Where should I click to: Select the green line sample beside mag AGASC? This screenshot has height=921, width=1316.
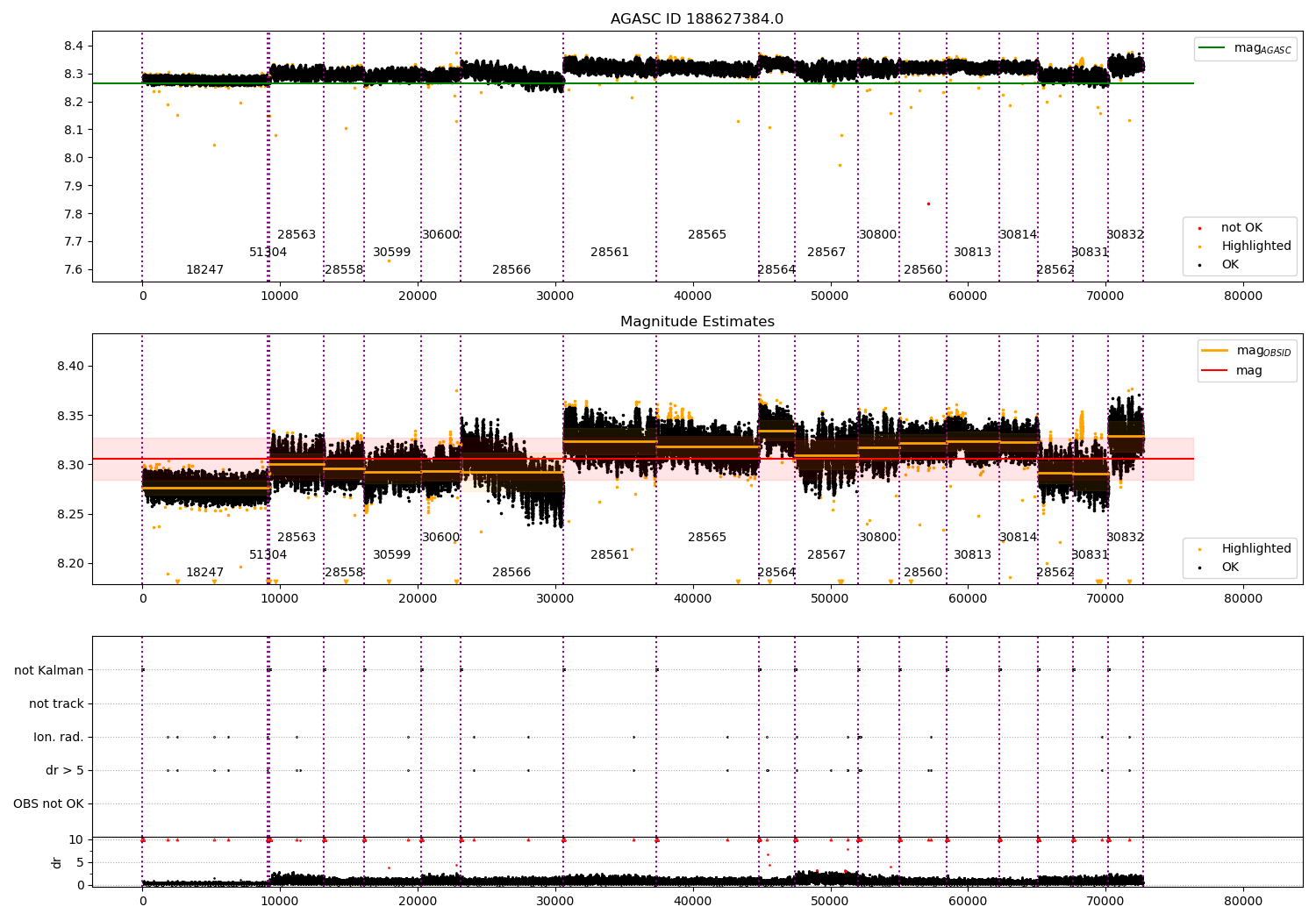pyautogui.click(x=1212, y=48)
